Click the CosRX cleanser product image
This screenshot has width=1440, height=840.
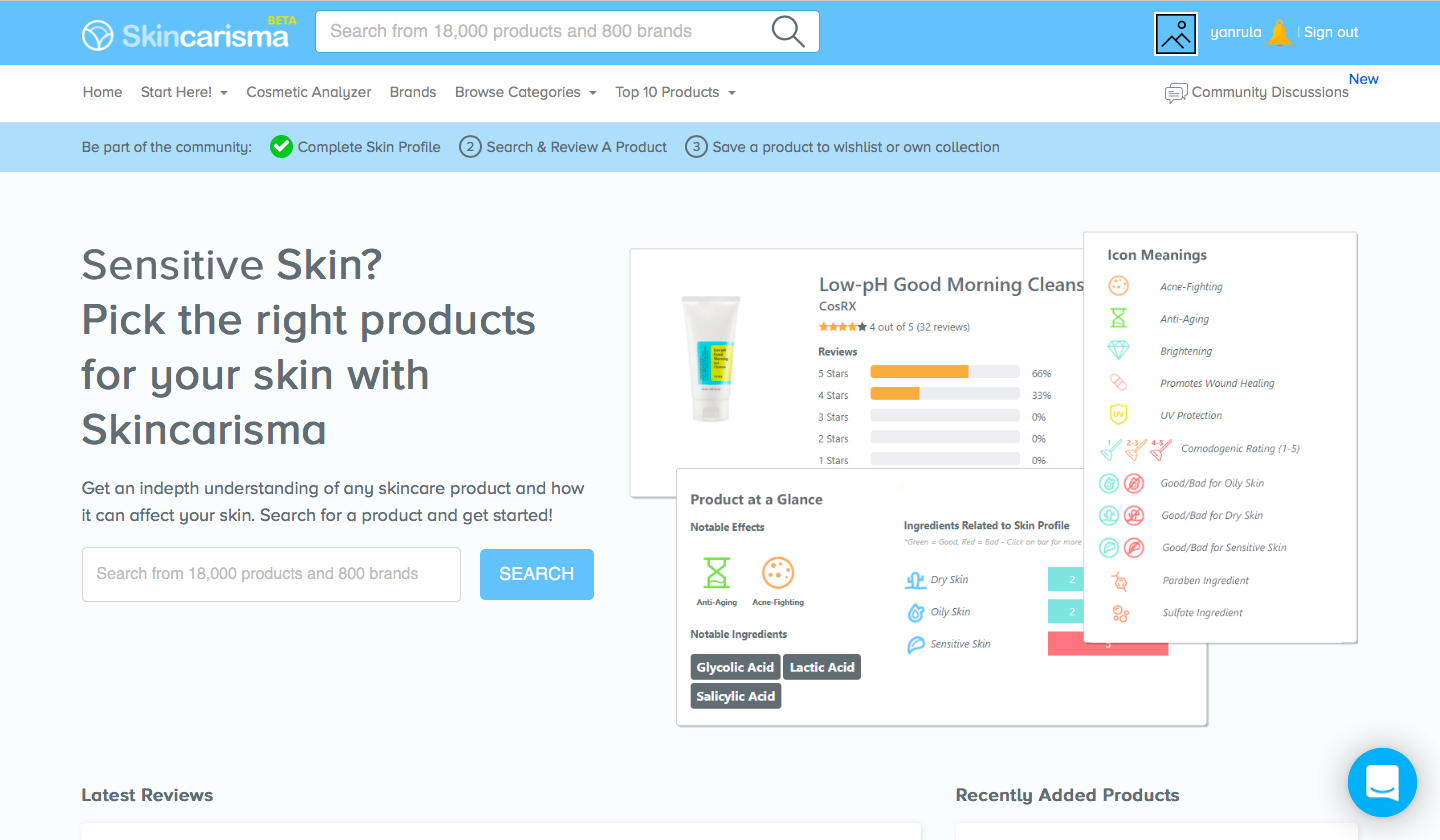tap(710, 358)
